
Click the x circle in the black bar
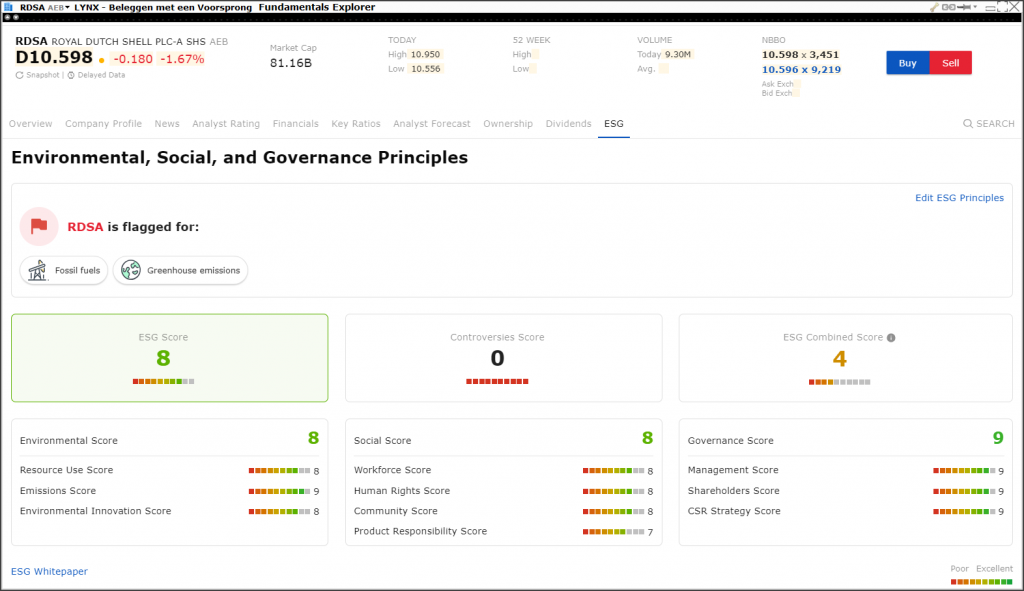pos(16,17)
